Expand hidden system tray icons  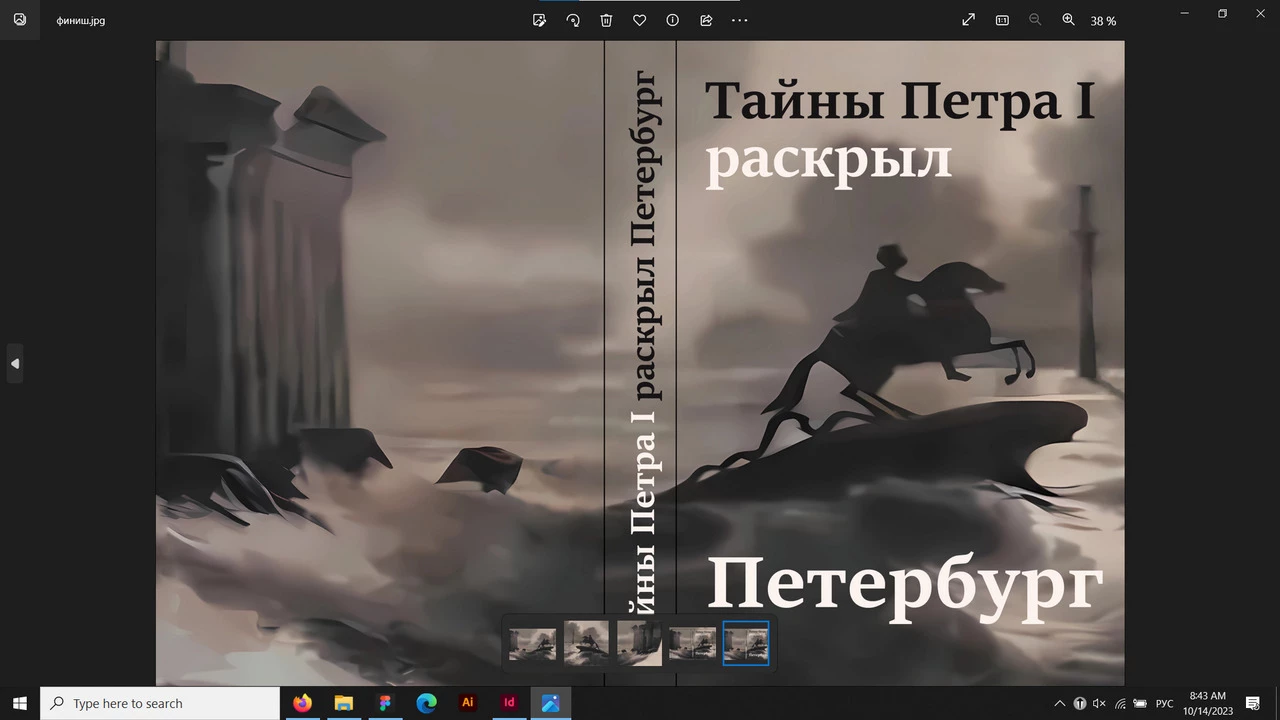(1059, 704)
